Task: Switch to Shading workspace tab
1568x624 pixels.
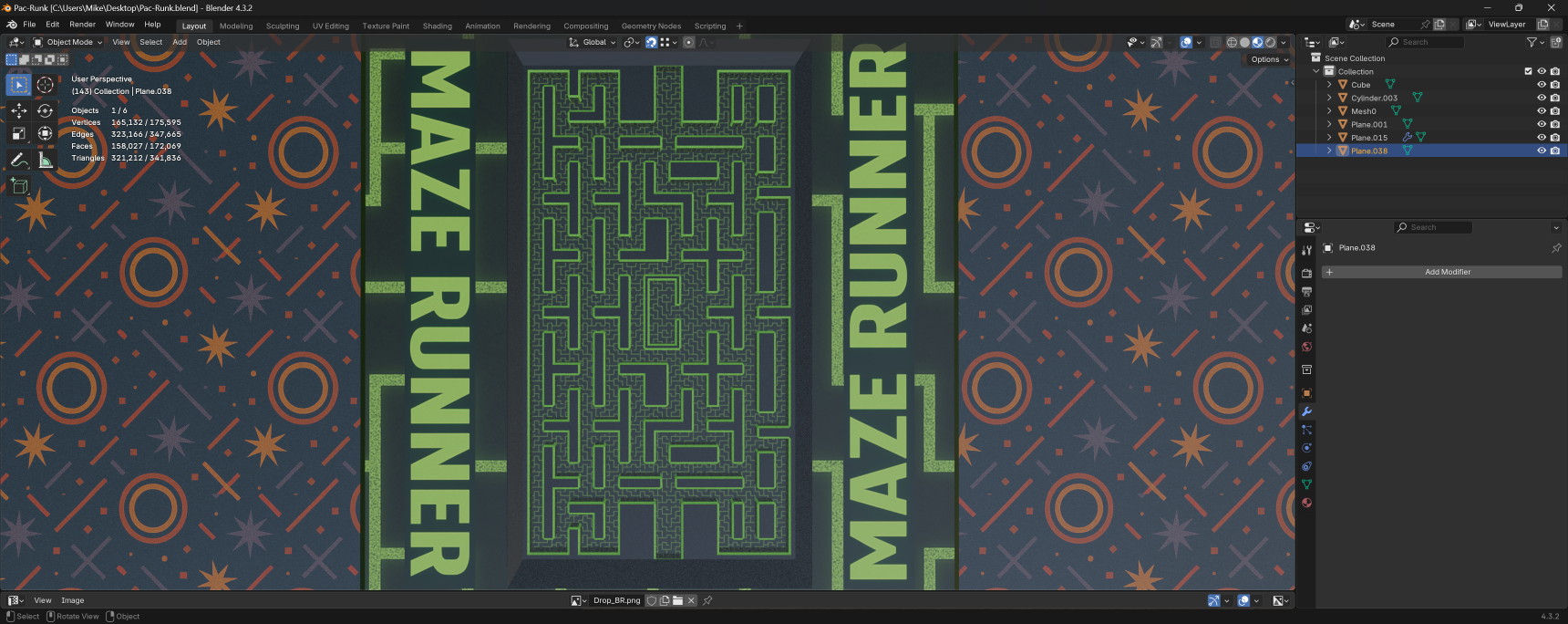Action: coord(437,26)
